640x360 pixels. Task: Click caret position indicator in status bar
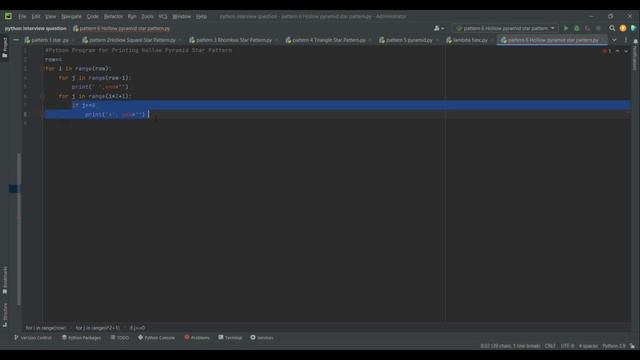click(510, 346)
